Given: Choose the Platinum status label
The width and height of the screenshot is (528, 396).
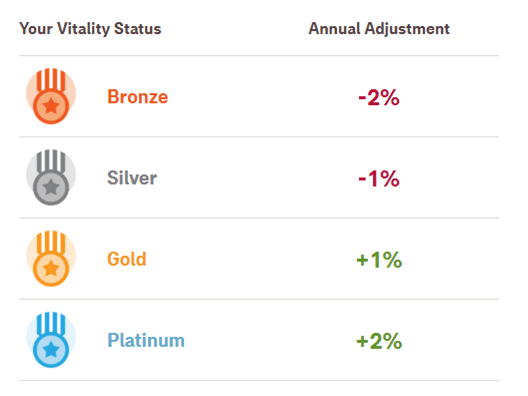Looking at the screenshot, I should (x=146, y=340).
